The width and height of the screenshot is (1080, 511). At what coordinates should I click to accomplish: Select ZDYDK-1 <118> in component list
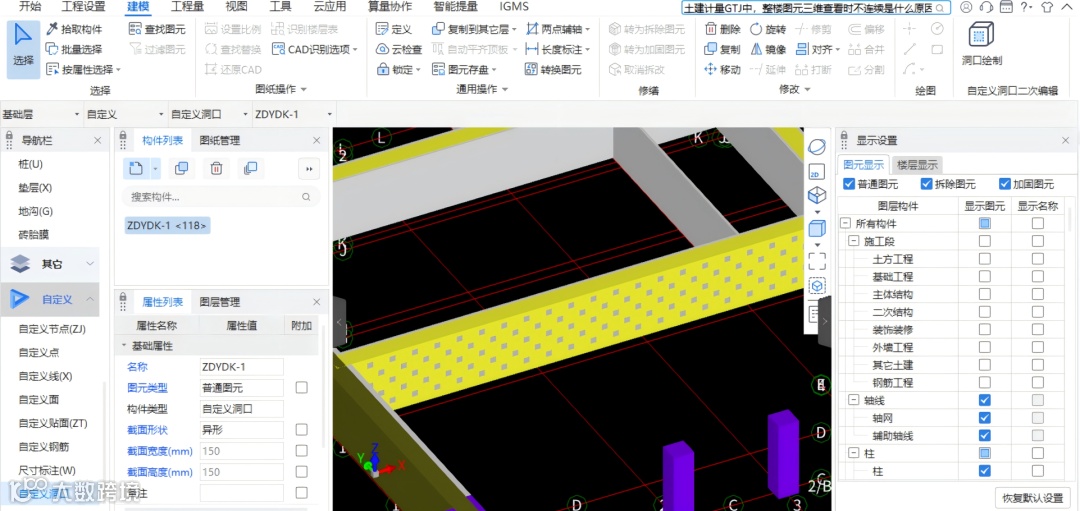point(167,225)
